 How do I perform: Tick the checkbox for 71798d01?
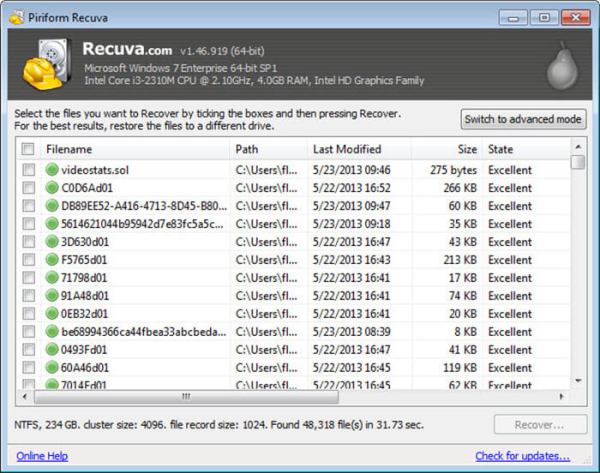pos(29,278)
